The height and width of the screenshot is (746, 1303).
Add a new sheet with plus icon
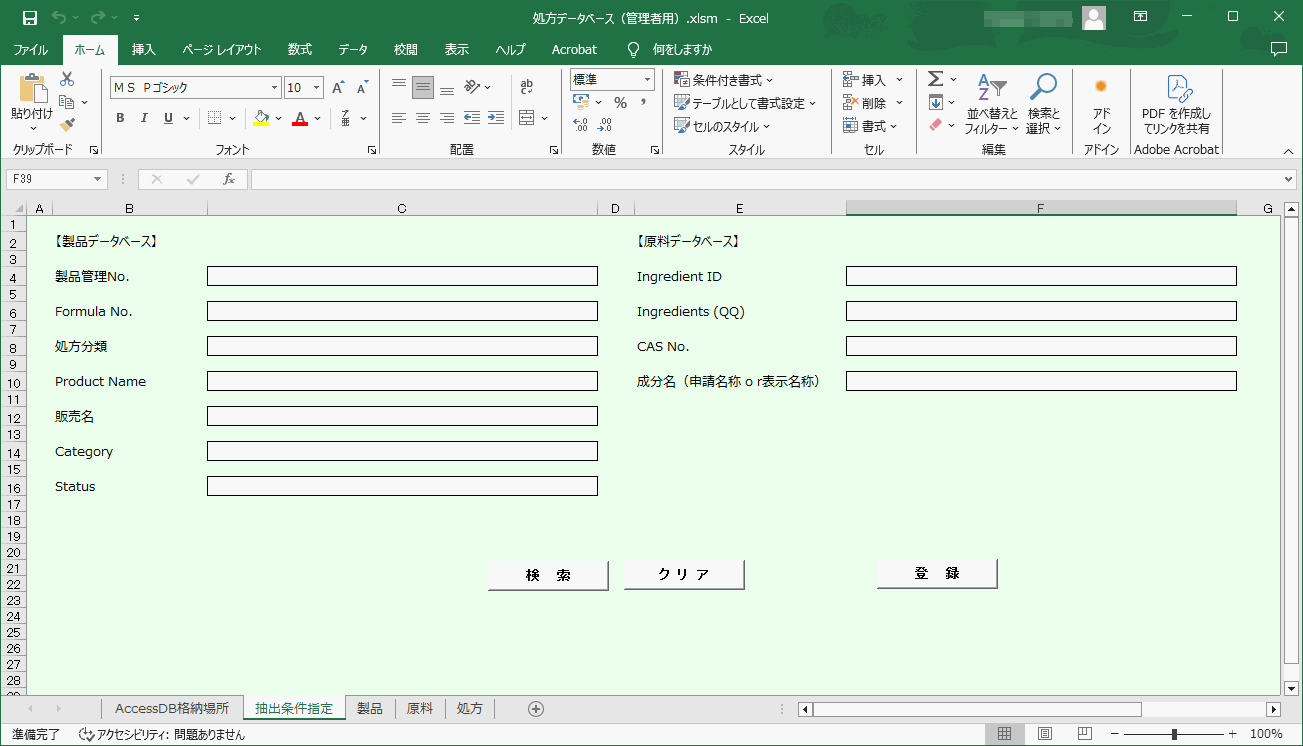(536, 709)
